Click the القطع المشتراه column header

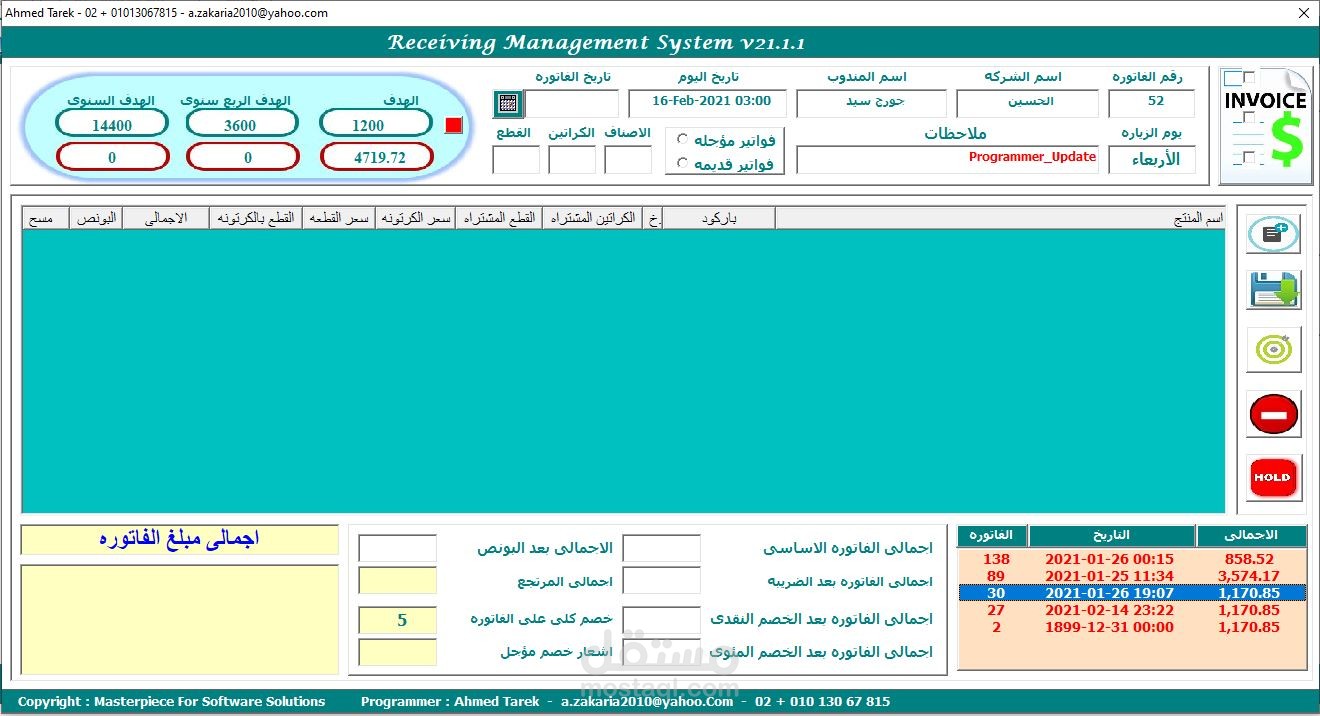pyautogui.click(x=498, y=218)
